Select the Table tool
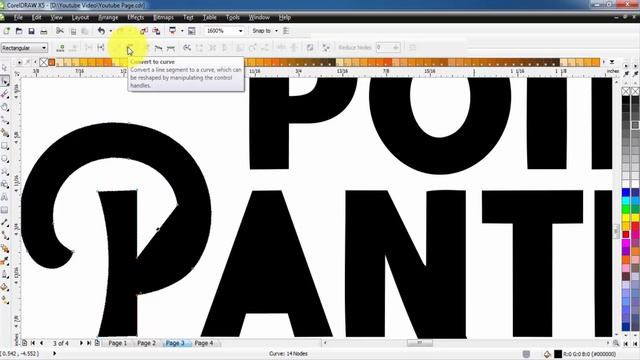 [4, 210]
